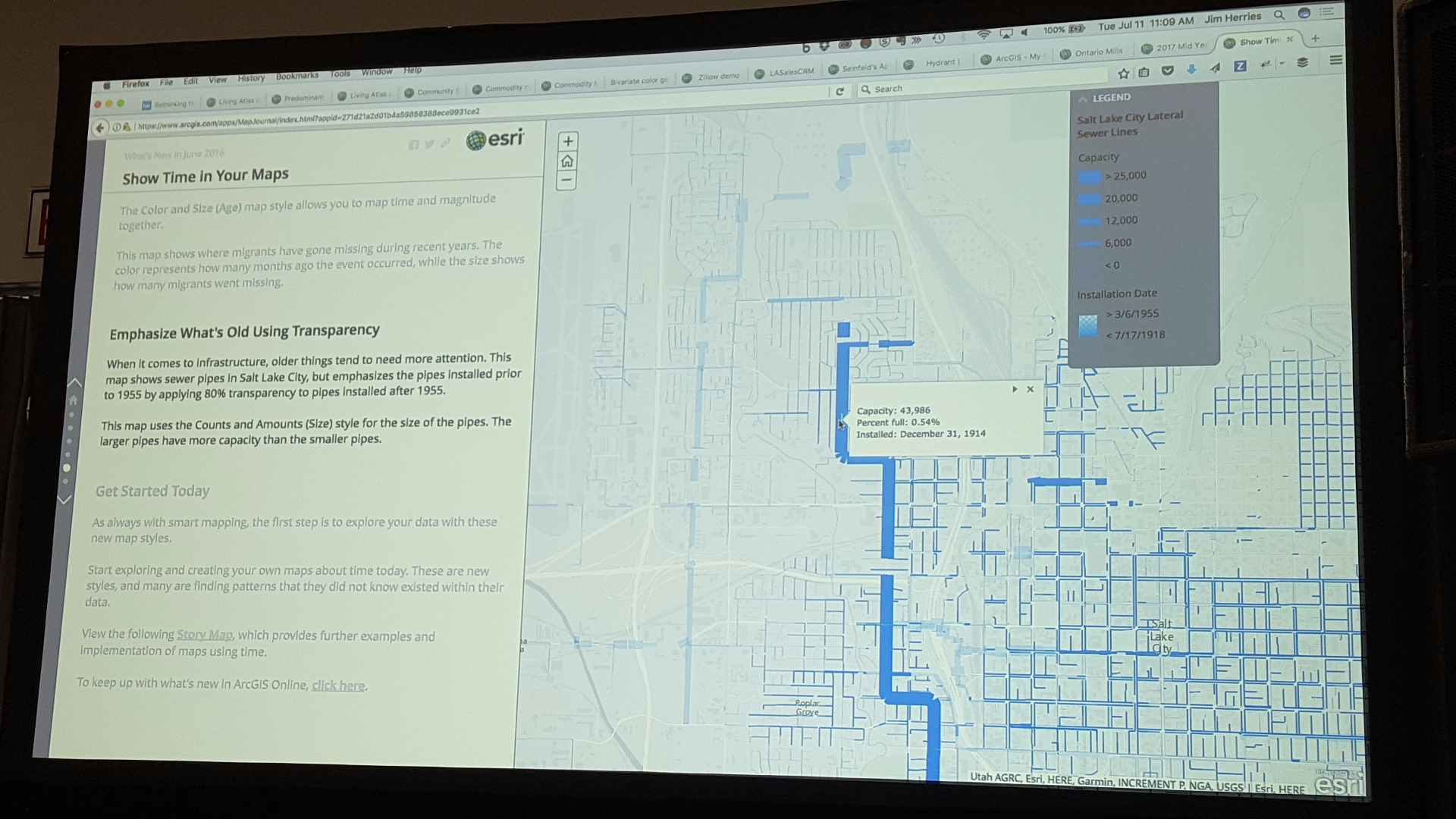Bookmark this page with the star
Screen dimensions: 1456x819
click(1124, 74)
